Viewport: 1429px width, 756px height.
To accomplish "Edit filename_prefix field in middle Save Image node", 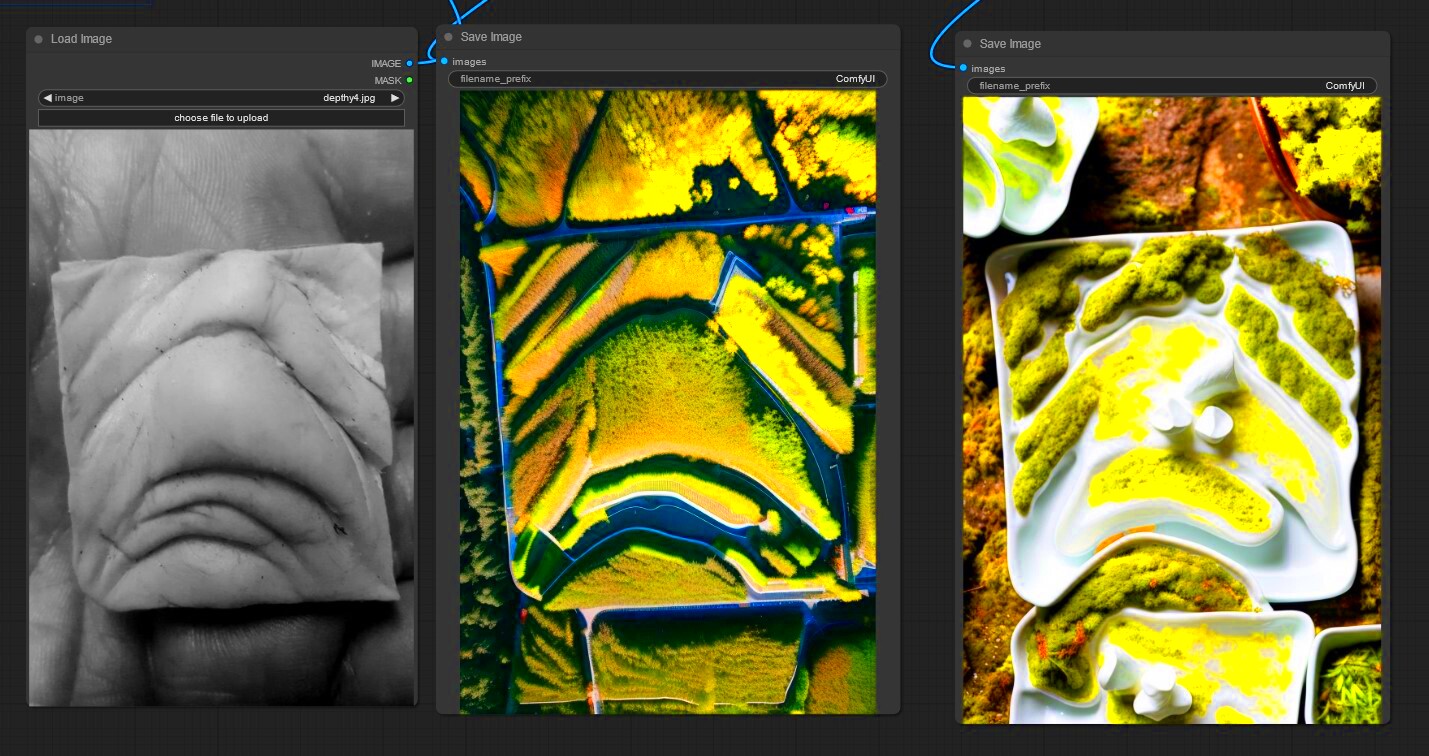I will (x=667, y=79).
